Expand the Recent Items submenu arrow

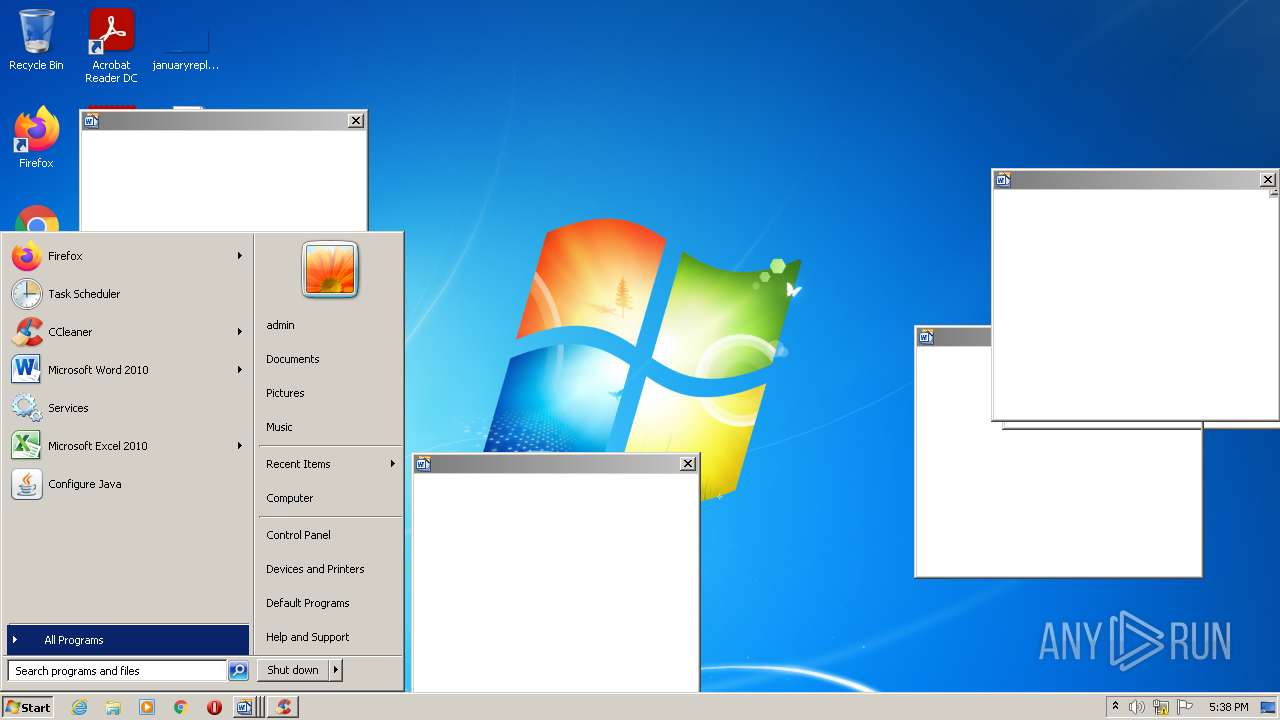click(393, 464)
